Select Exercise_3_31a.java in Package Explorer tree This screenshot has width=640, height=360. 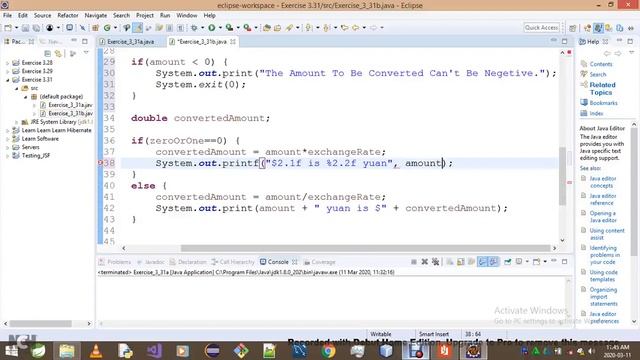point(70,105)
